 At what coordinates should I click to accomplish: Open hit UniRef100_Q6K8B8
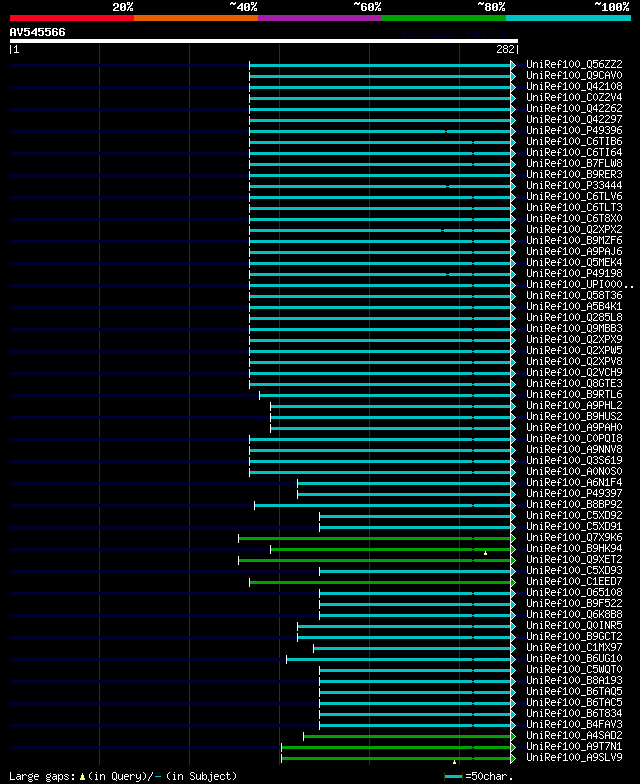[x=574, y=614]
